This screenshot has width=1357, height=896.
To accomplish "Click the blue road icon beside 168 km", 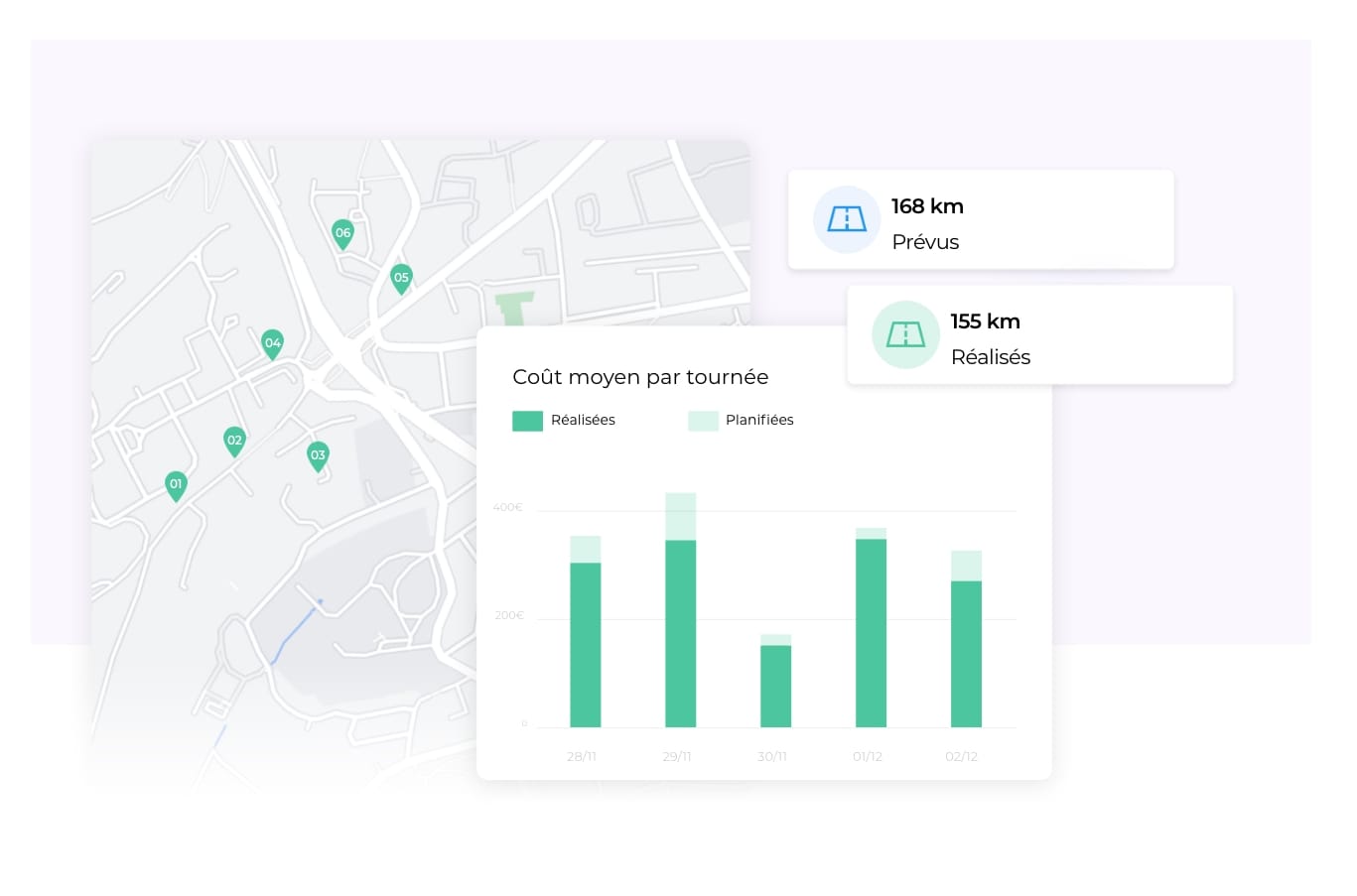I will [847, 219].
